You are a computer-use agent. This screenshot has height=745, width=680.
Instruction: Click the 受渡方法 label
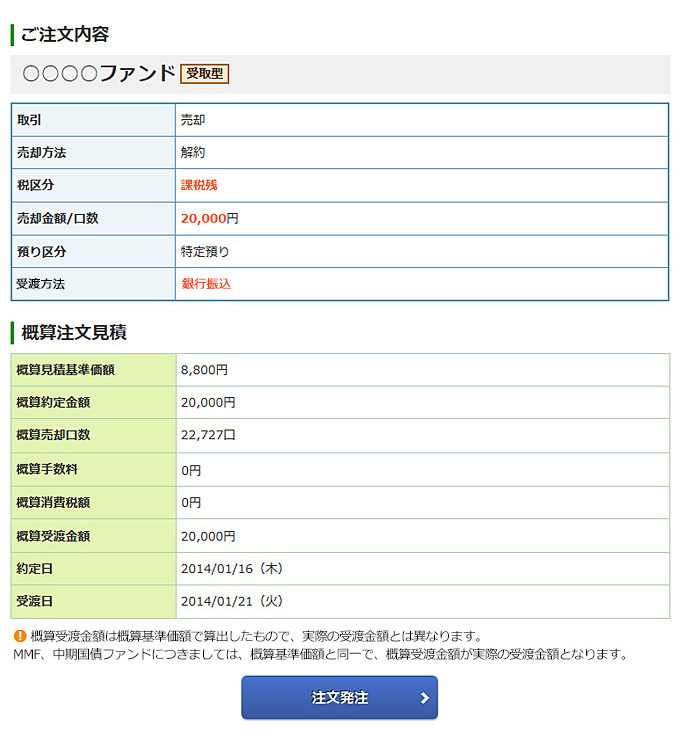pos(41,284)
